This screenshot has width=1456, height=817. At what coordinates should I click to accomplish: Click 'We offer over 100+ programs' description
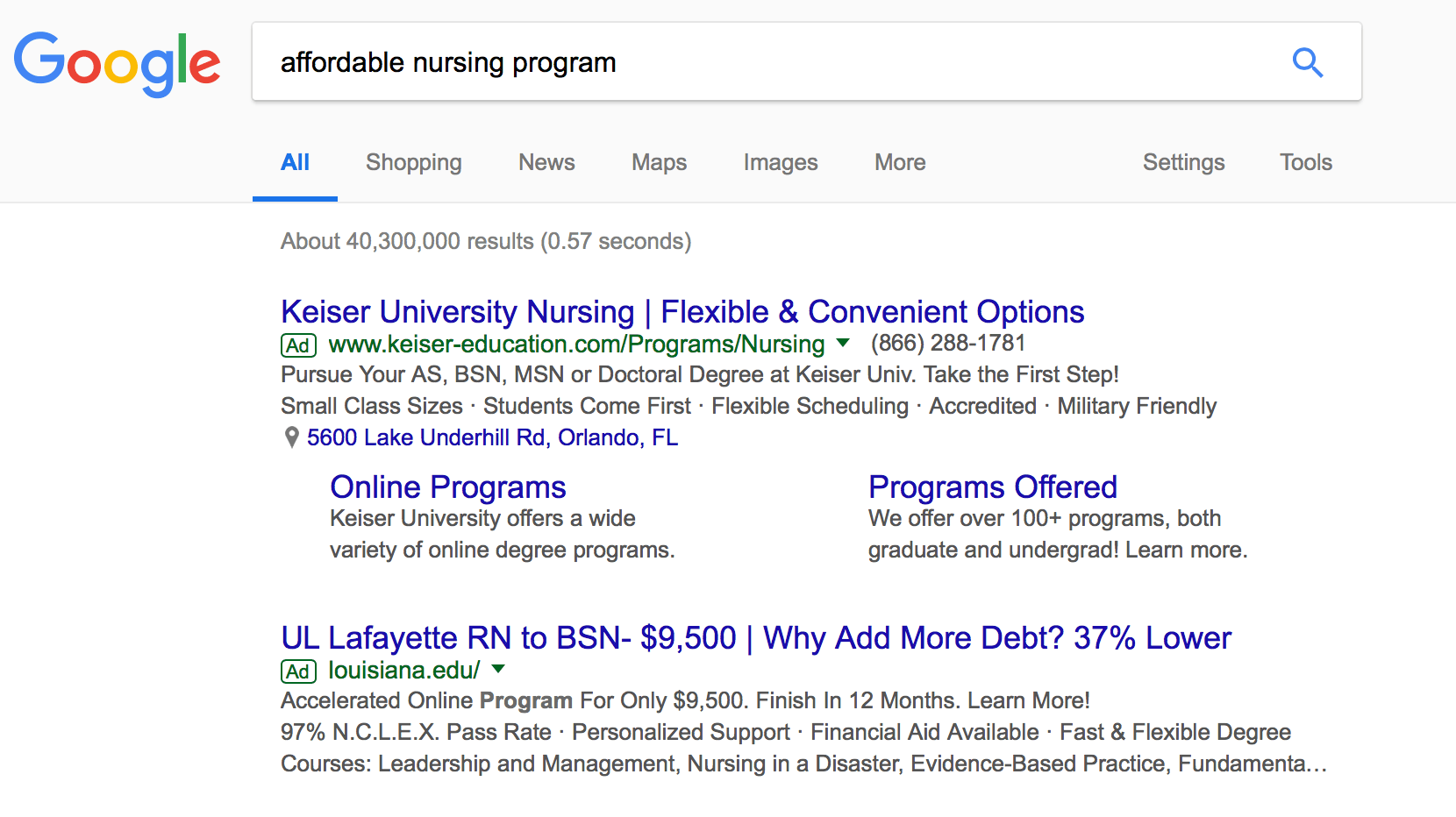(x=1058, y=534)
